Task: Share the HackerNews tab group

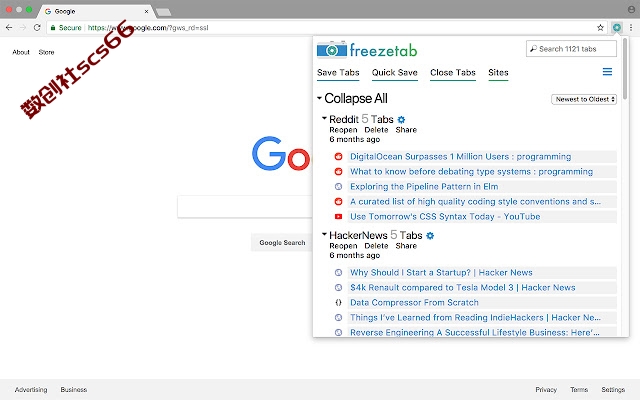Action: coord(406,246)
